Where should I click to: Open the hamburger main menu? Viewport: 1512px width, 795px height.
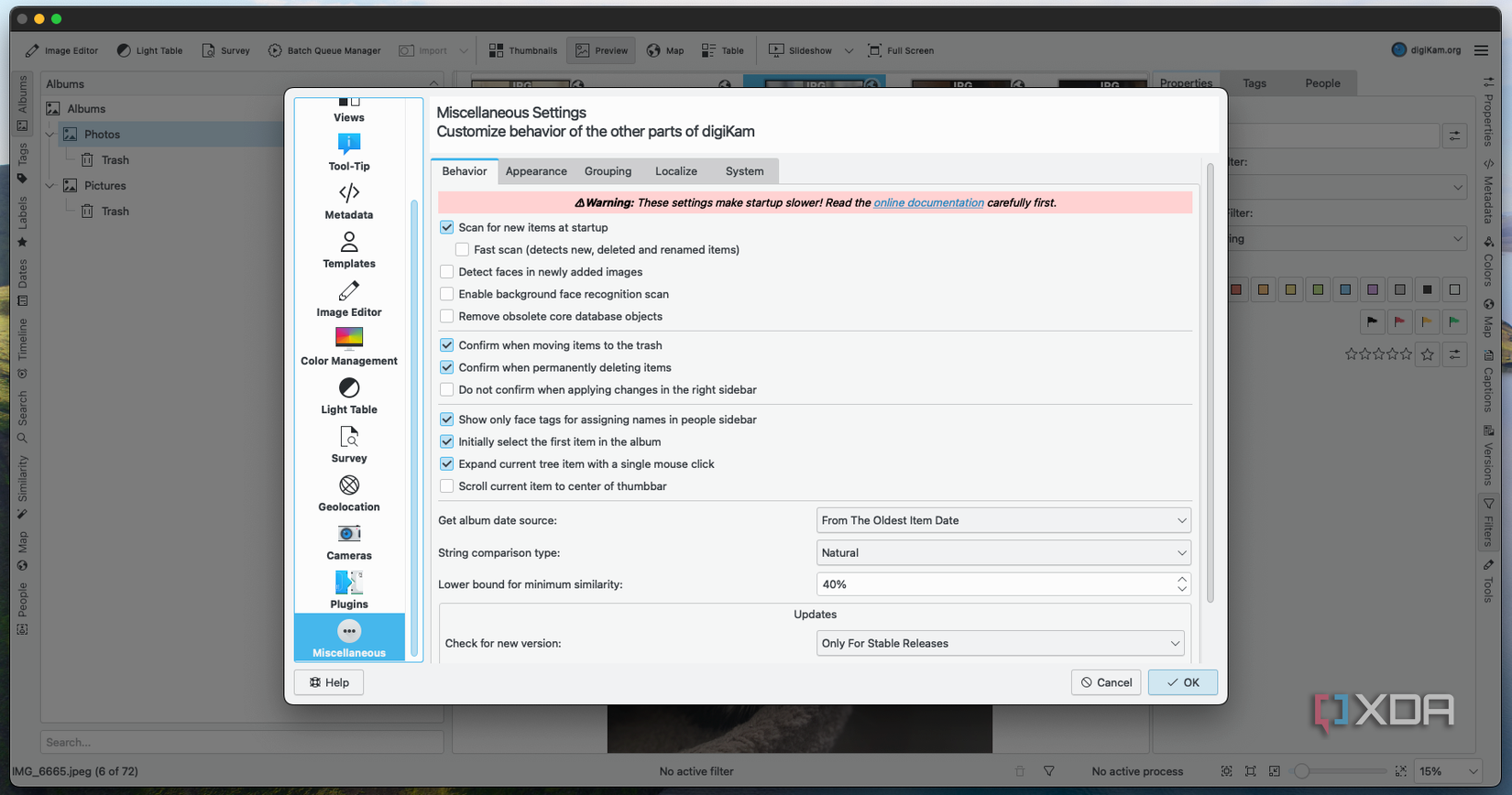pos(1481,50)
